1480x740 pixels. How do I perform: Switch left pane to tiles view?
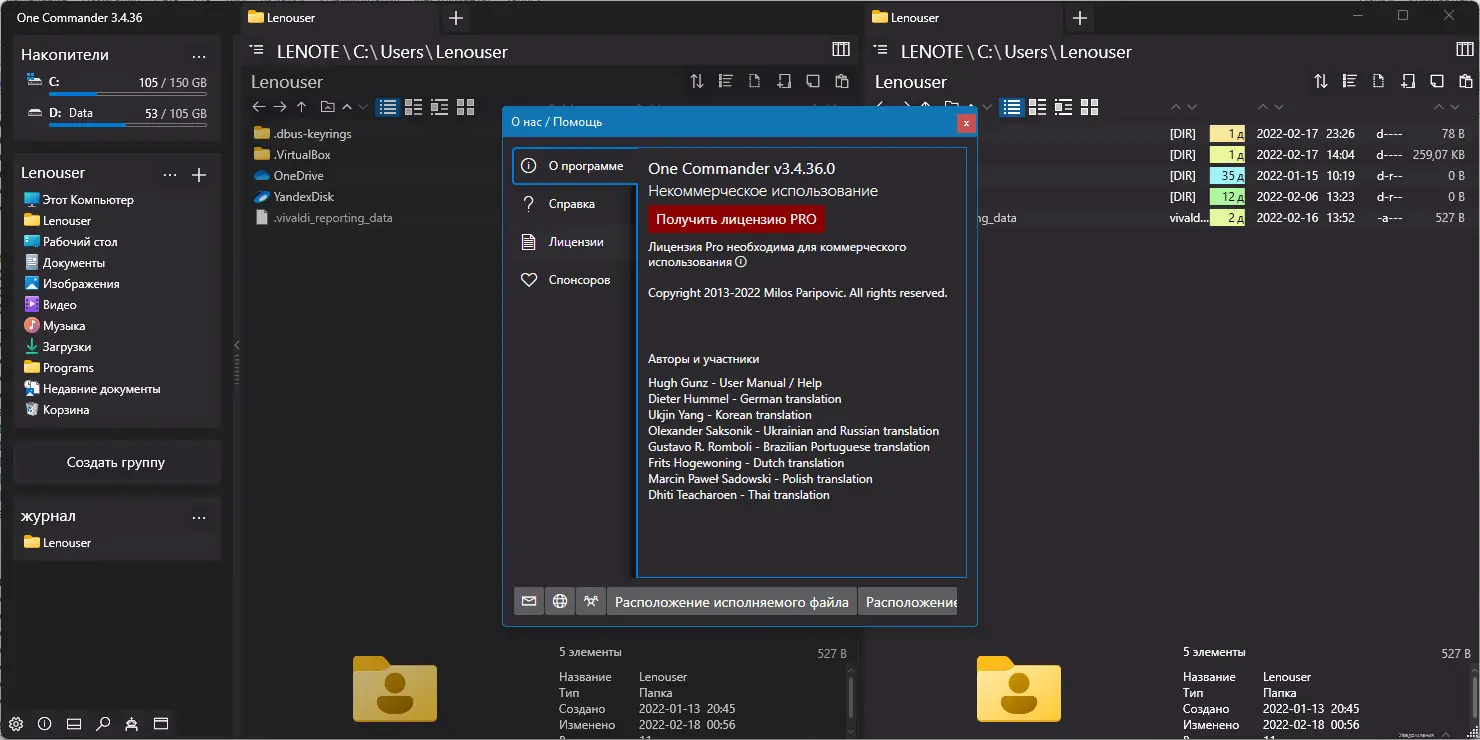[414, 106]
